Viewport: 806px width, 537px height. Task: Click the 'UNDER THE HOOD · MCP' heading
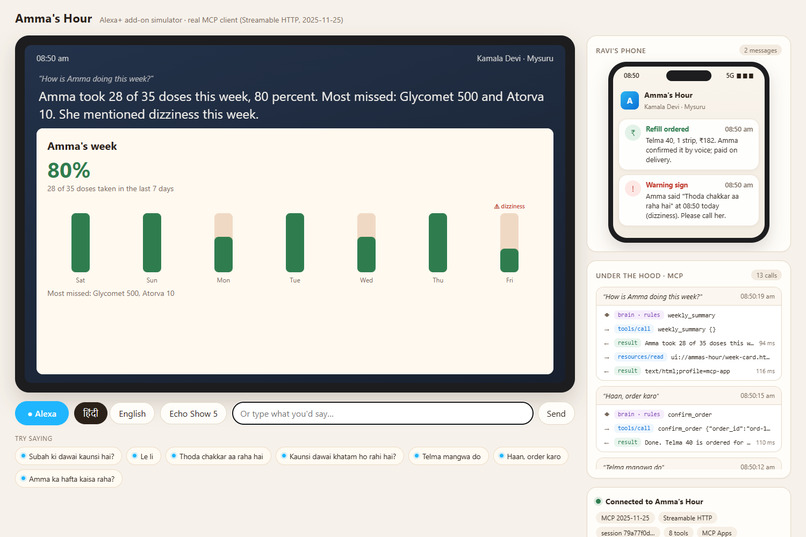pos(639,275)
